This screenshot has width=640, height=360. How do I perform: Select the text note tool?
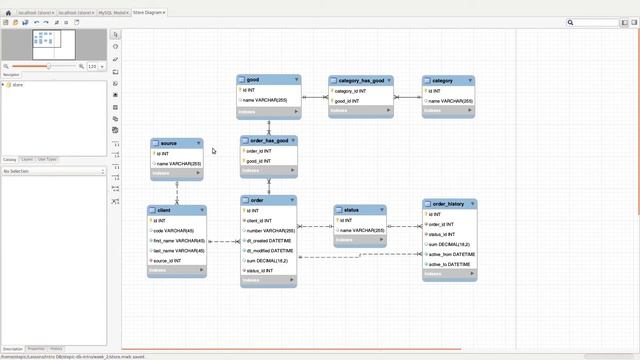point(116,83)
